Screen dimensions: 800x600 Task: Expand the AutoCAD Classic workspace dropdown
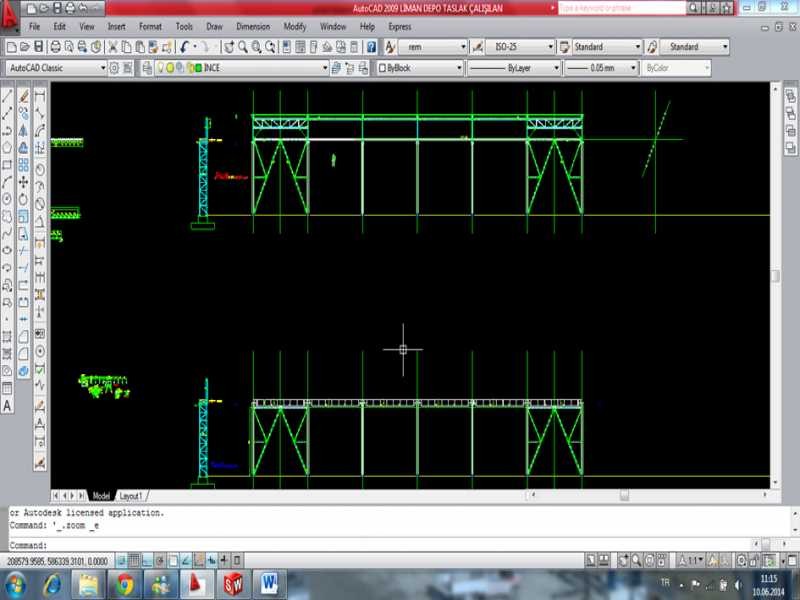(x=101, y=68)
